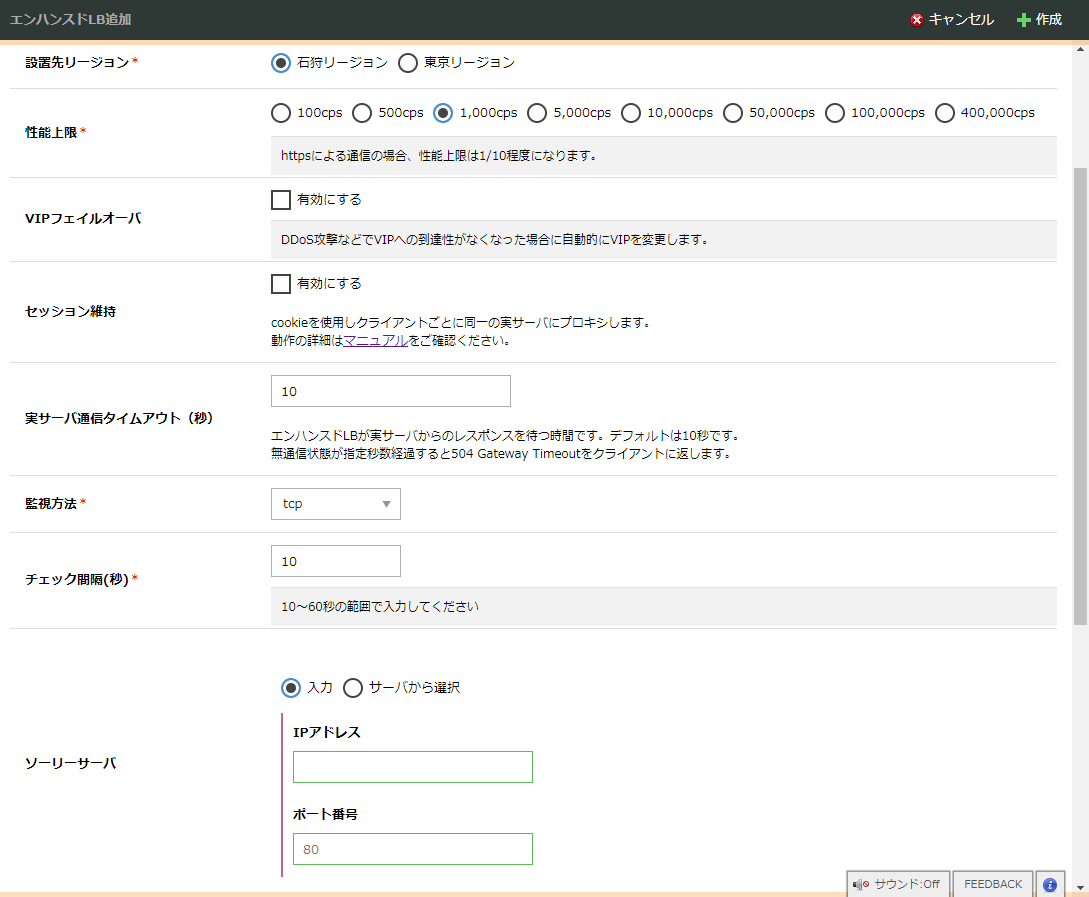Open the FEEDBACK panel
1089x897 pixels.
pos(992,884)
